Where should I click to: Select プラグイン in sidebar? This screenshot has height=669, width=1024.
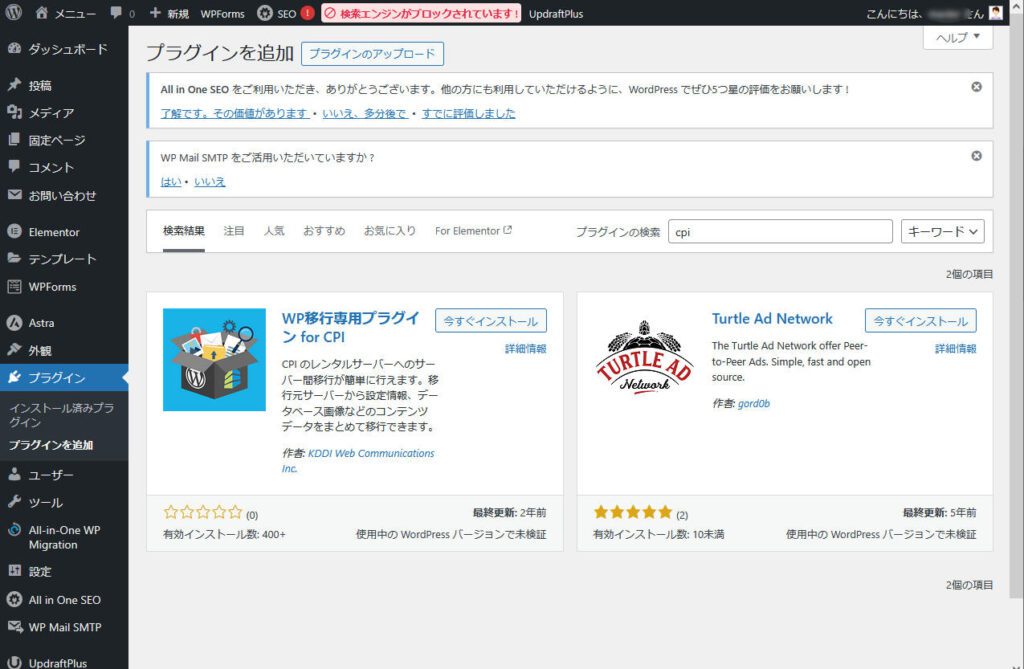click(x=64, y=378)
